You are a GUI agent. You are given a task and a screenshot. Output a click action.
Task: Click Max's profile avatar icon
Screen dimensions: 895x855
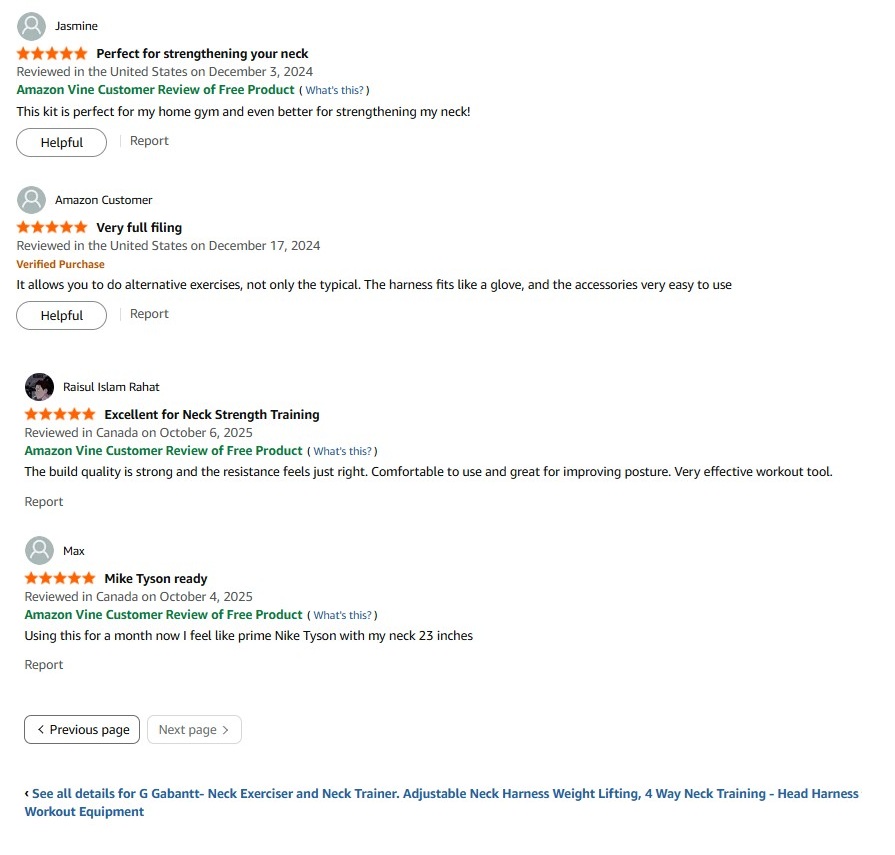[39, 551]
